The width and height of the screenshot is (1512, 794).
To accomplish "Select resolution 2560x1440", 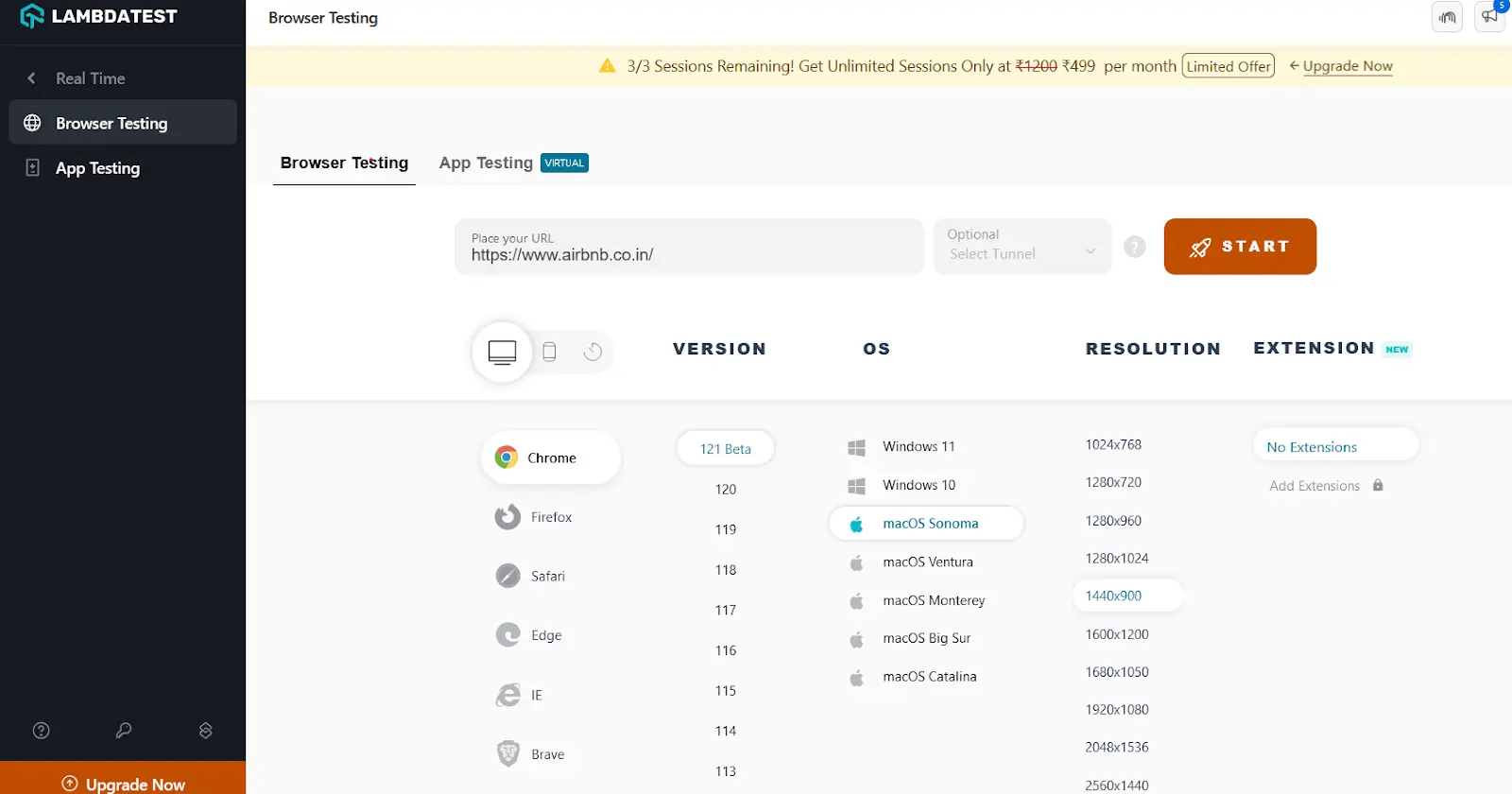I will [x=1117, y=785].
